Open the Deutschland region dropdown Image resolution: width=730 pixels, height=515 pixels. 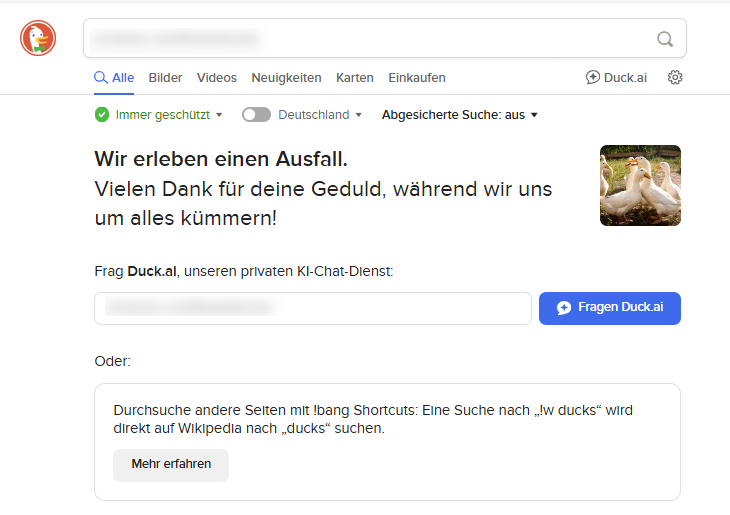click(x=320, y=115)
